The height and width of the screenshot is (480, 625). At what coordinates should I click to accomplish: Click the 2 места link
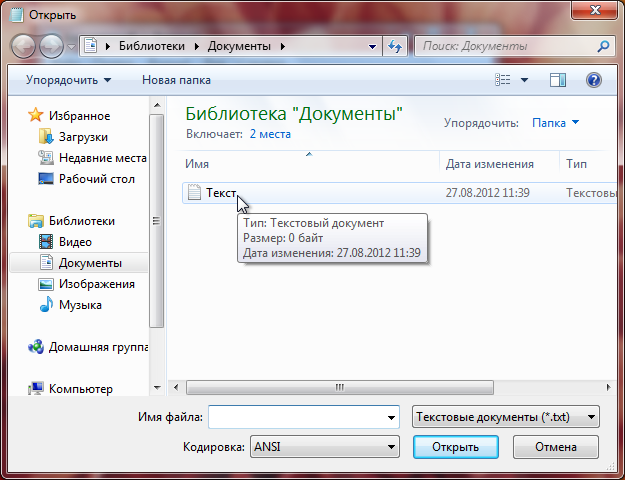pos(270,134)
